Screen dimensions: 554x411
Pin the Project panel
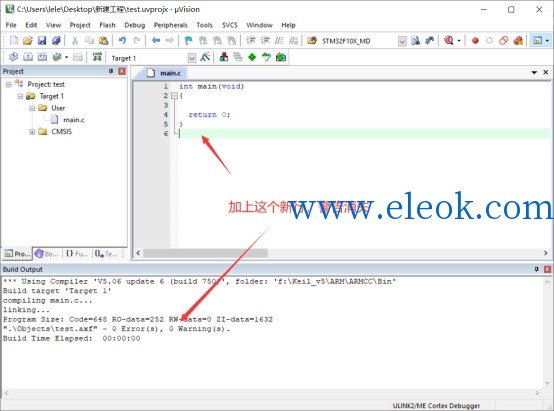[x=111, y=71]
